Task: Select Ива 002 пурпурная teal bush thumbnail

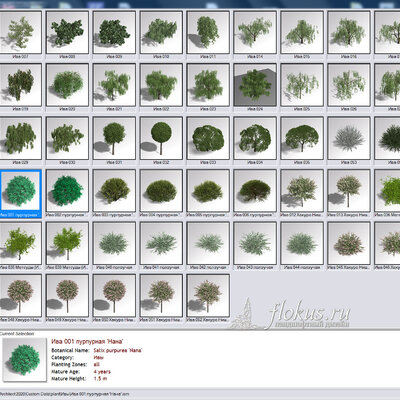Action: (x=67, y=191)
